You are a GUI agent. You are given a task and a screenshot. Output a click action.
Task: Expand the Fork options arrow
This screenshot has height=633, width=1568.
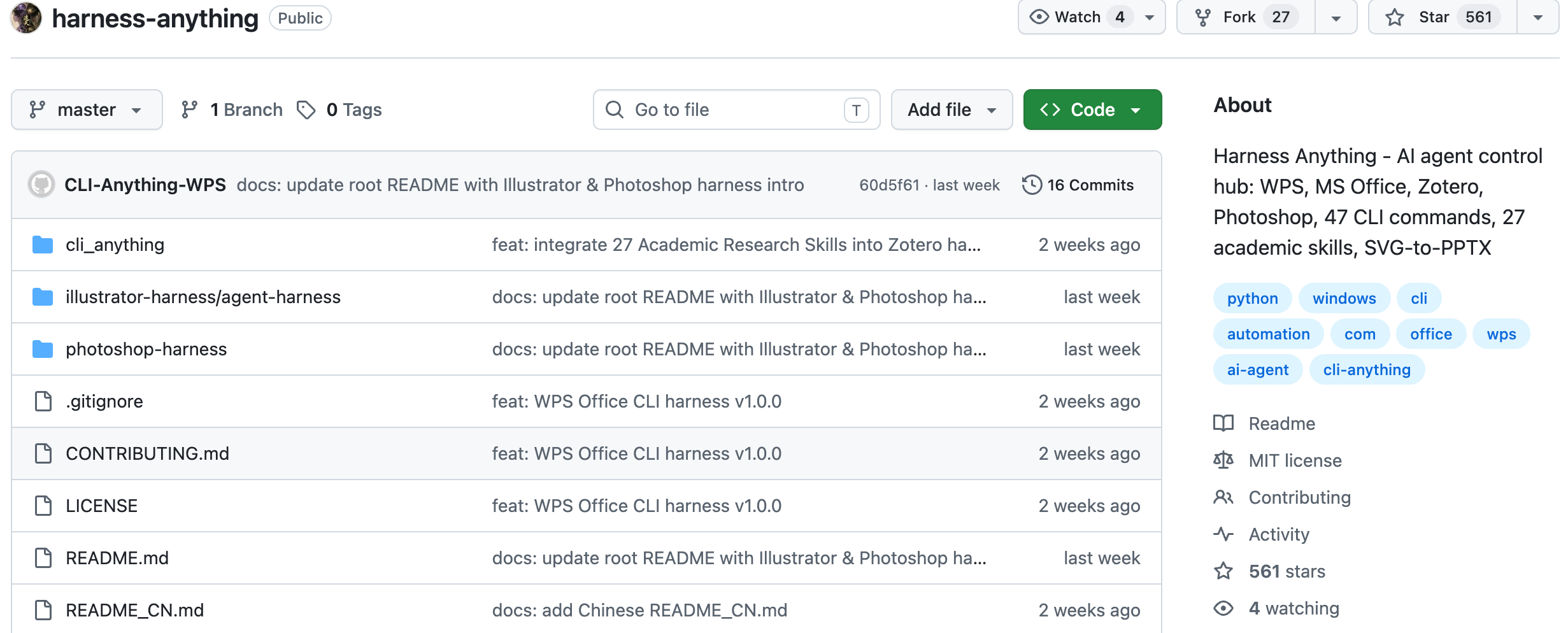(x=1336, y=17)
